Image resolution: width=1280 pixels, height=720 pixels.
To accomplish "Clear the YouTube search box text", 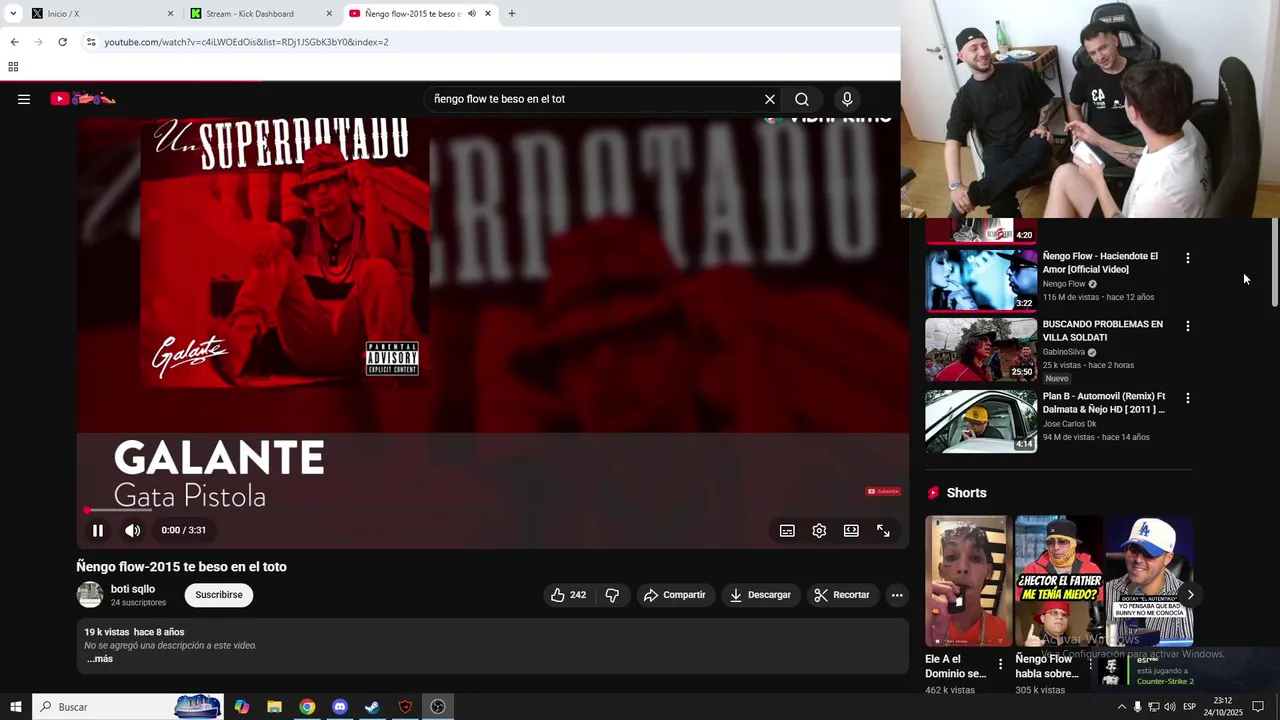I will [x=770, y=99].
